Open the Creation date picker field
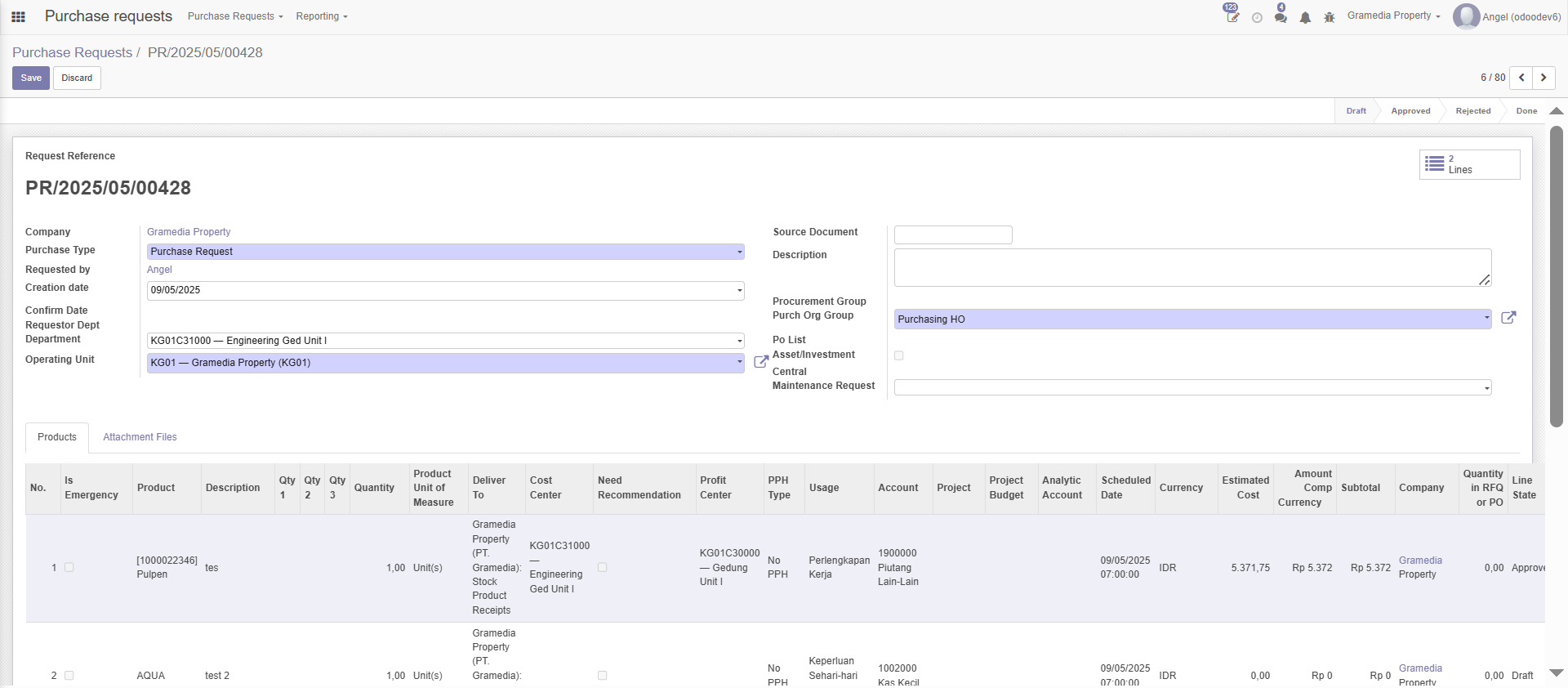Image resolution: width=1568 pixels, height=688 pixels. point(445,290)
